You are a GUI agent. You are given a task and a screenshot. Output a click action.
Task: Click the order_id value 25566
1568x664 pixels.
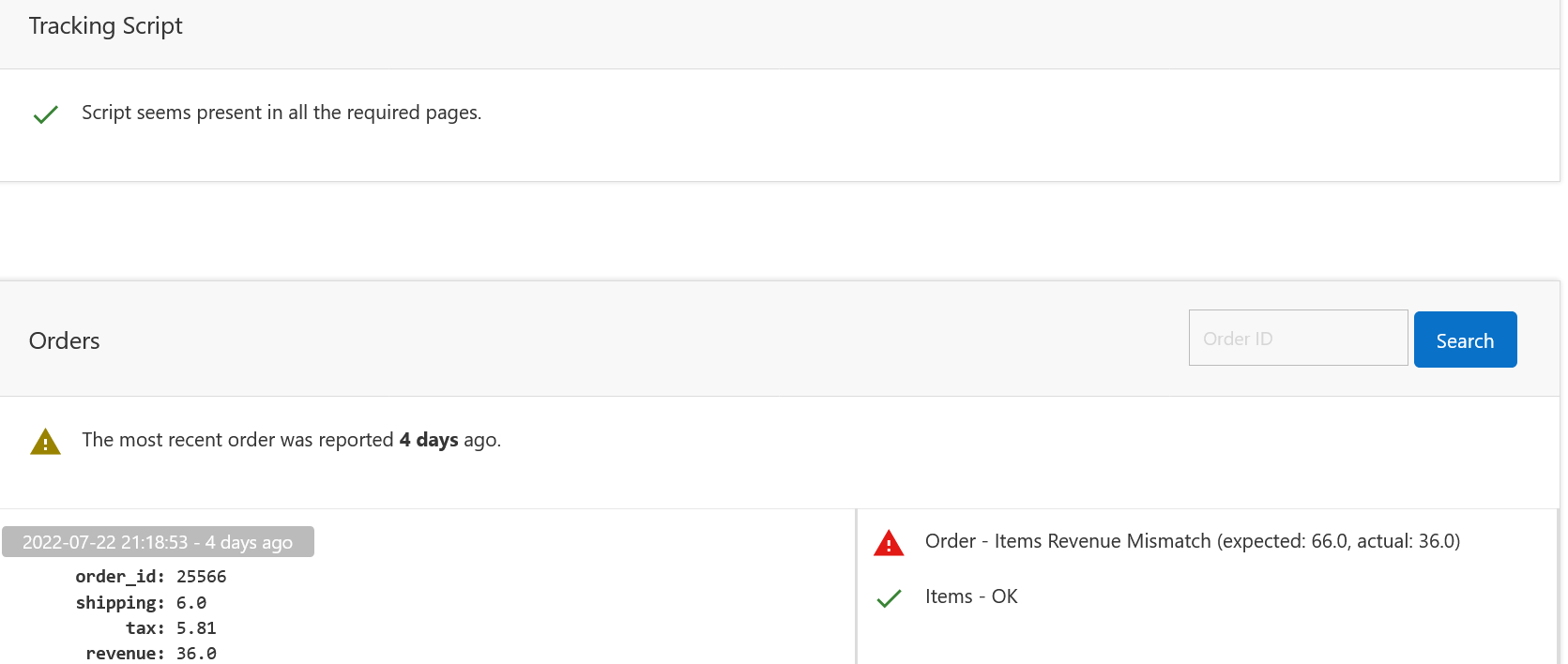tap(202, 577)
